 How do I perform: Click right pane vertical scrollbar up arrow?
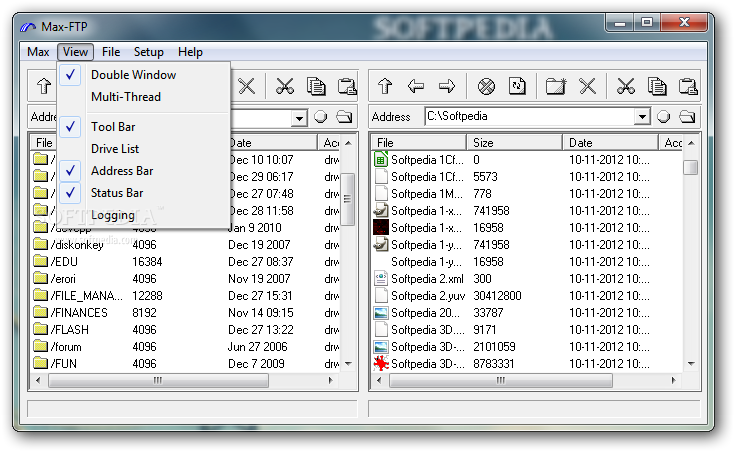coord(691,143)
